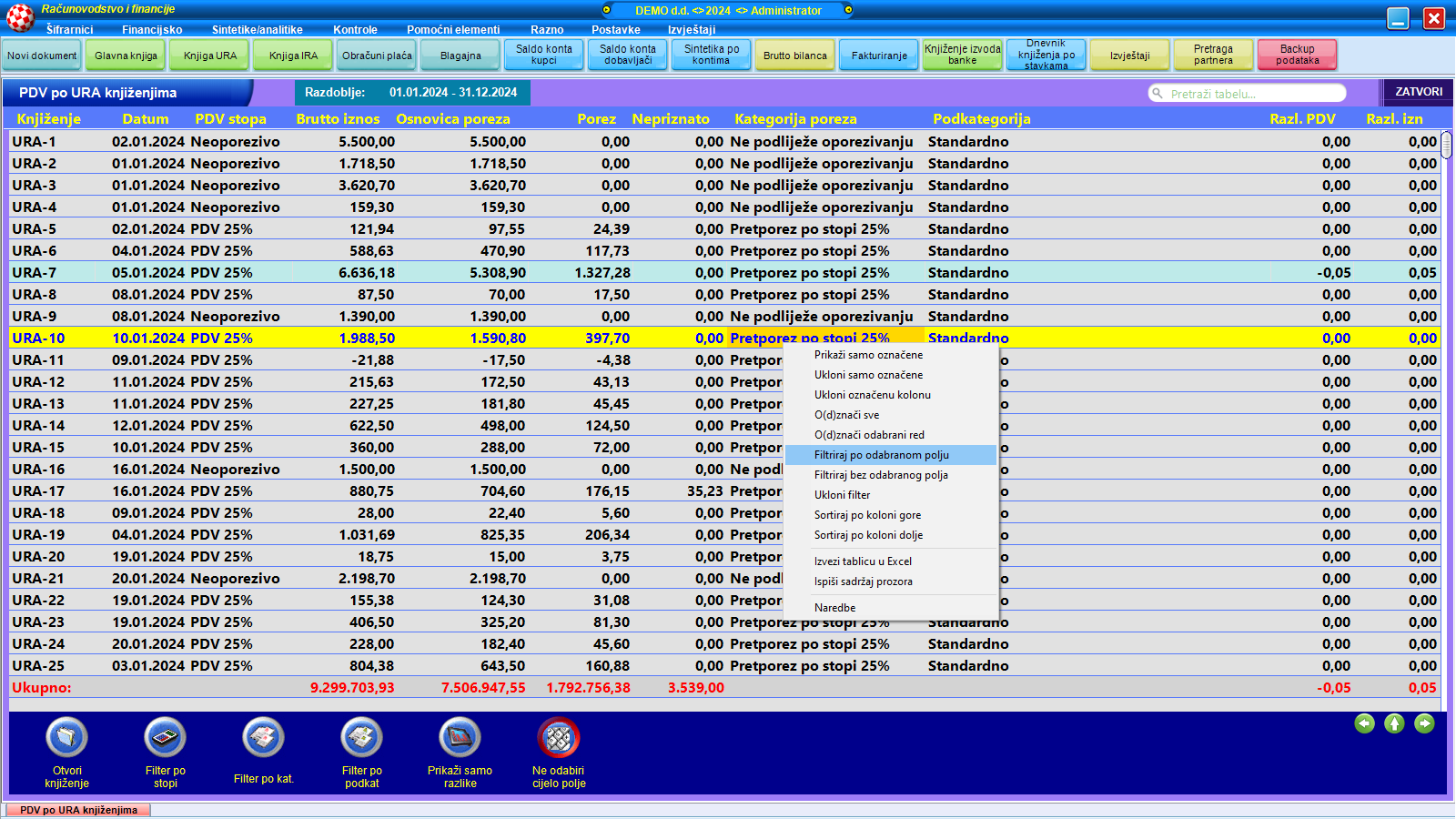
Task: Click the Filter po podkat icon
Action: [x=361, y=738]
